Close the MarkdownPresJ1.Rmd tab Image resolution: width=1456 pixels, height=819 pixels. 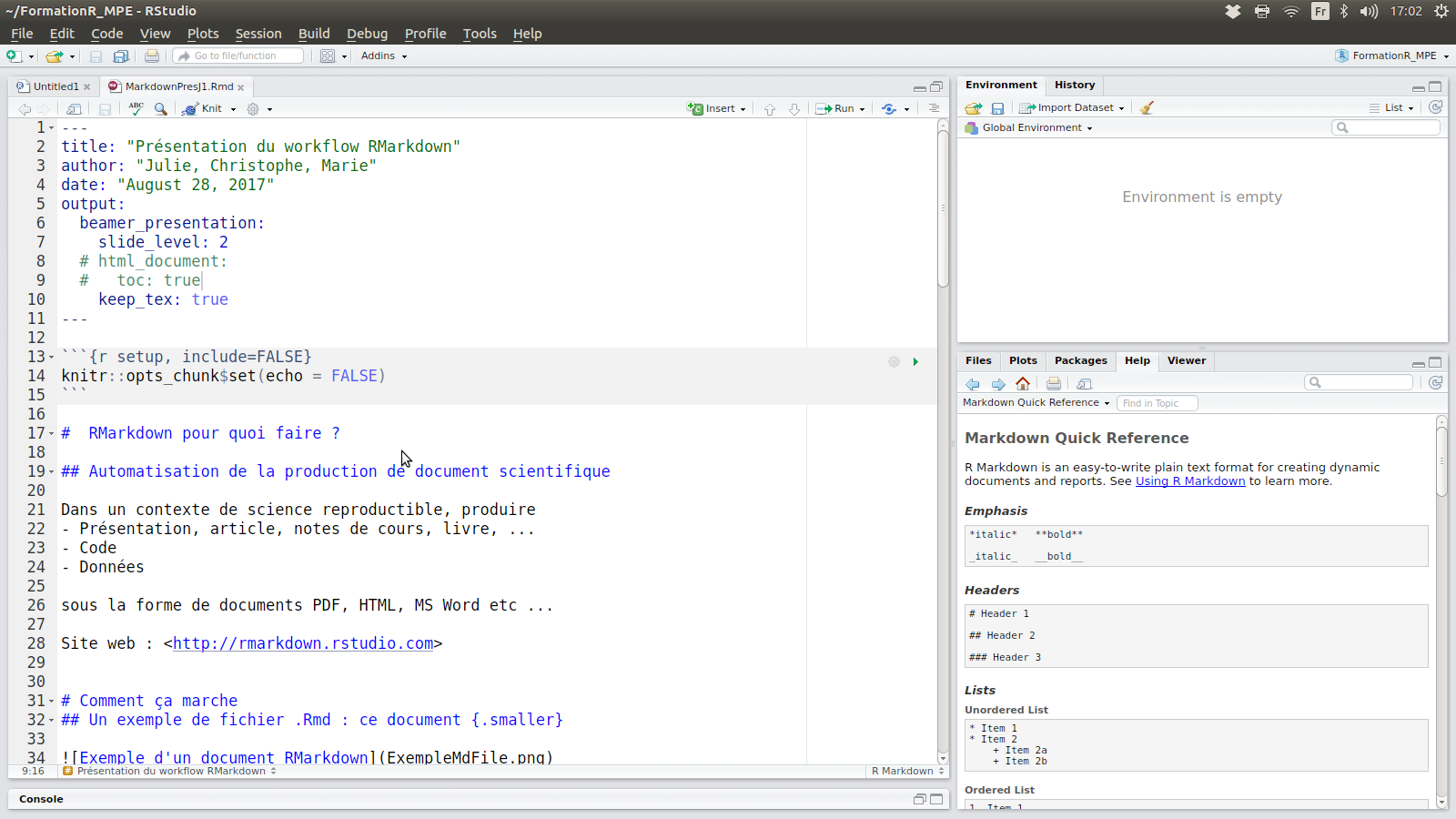[241, 87]
